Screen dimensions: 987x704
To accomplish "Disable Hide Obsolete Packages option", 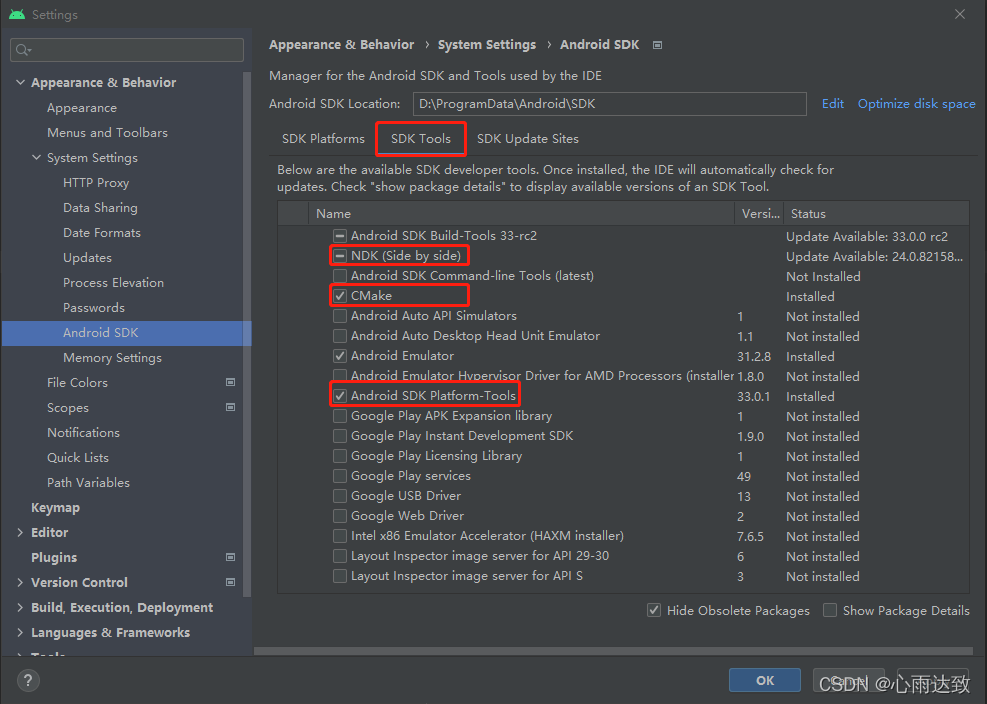I will pyautogui.click(x=654, y=610).
